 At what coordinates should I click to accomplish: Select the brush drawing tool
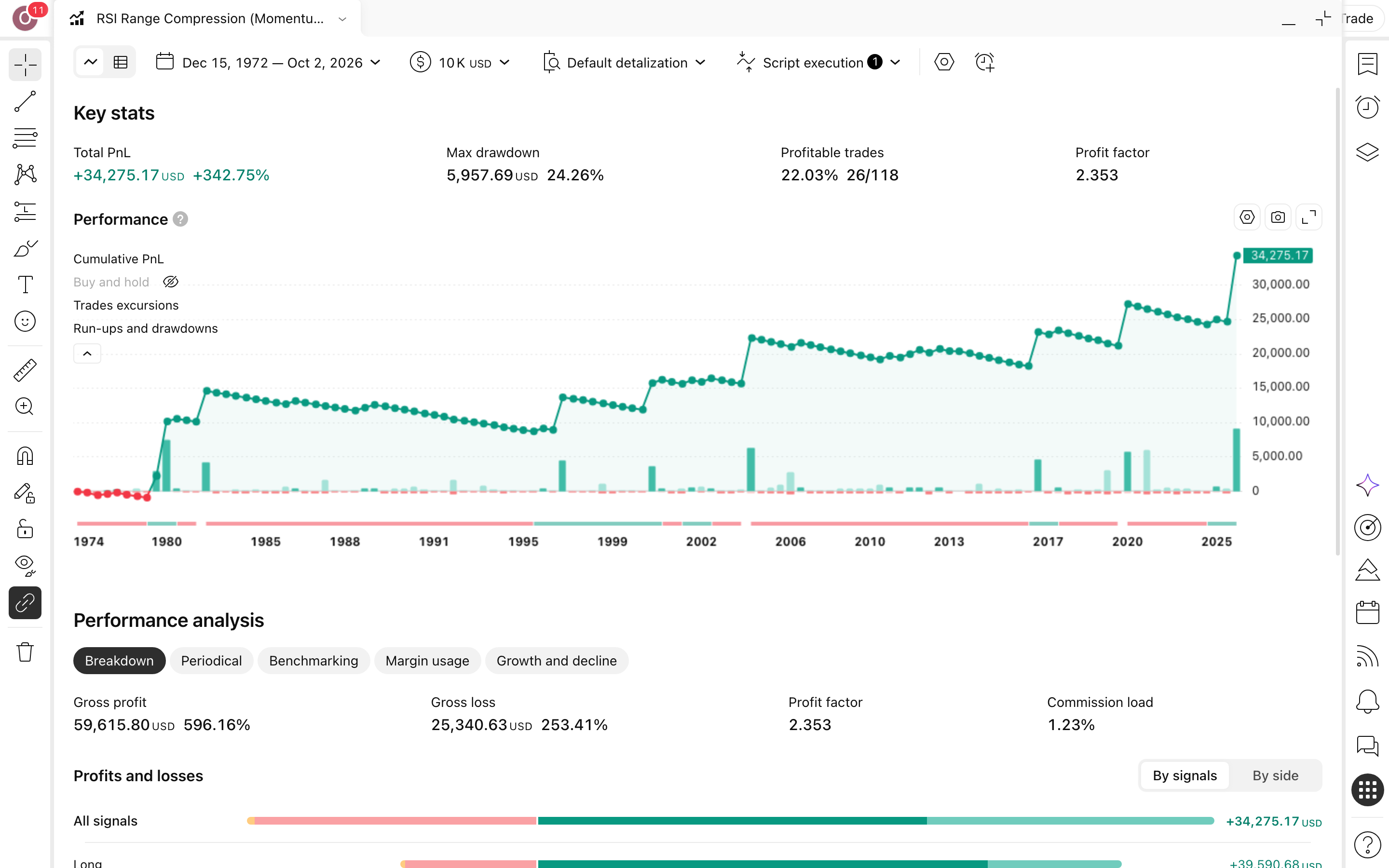25,248
